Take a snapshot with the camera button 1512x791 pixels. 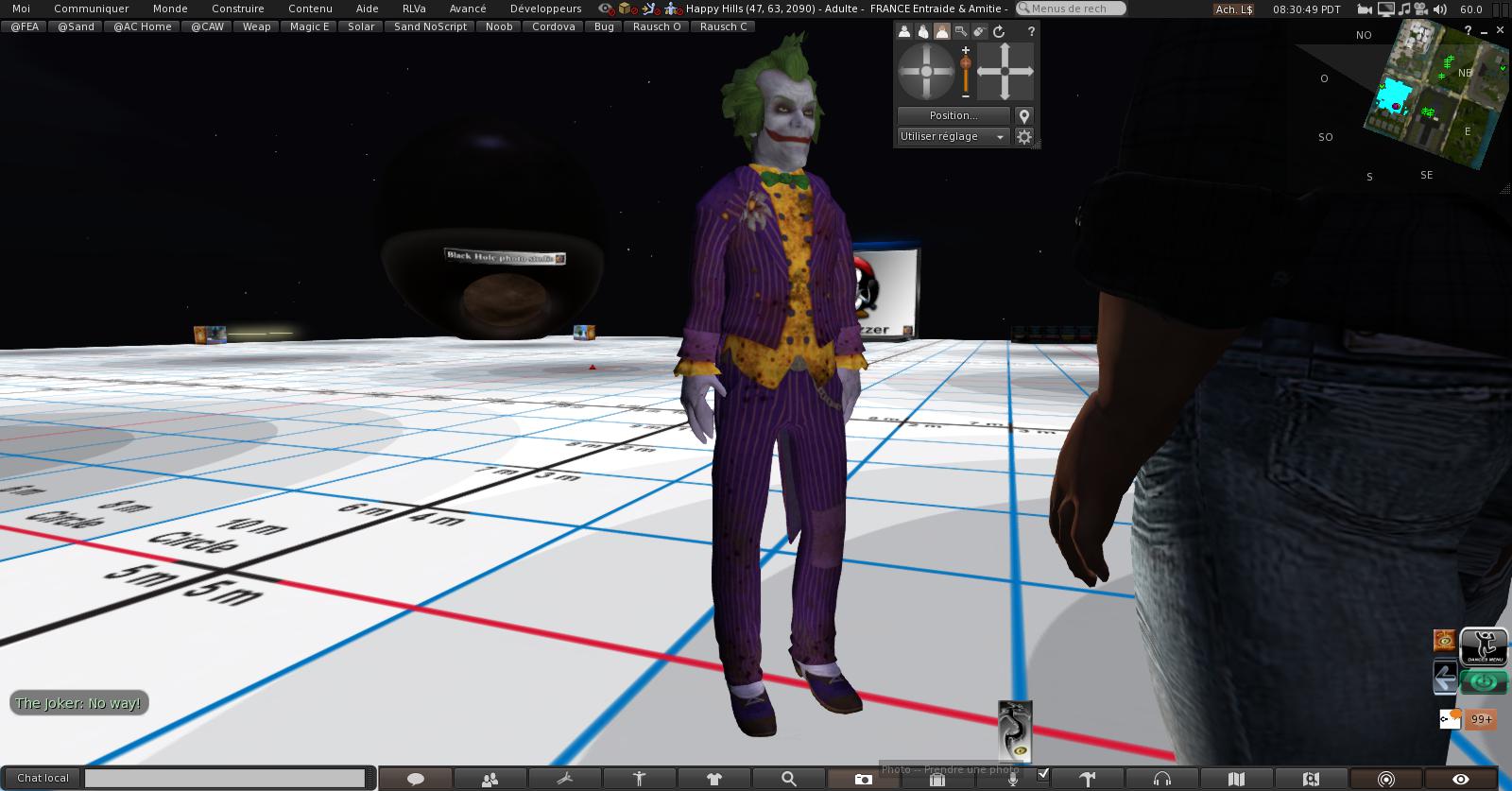point(863,779)
